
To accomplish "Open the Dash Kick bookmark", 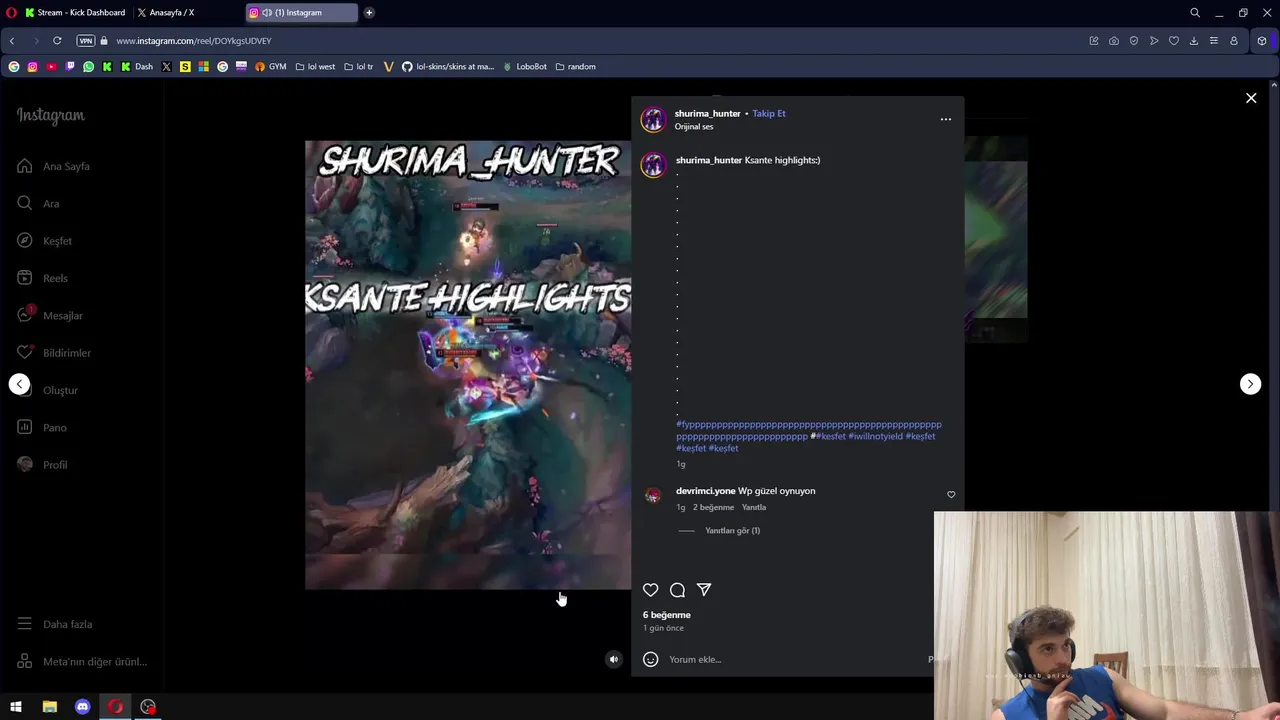I will (x=137, y=67).
